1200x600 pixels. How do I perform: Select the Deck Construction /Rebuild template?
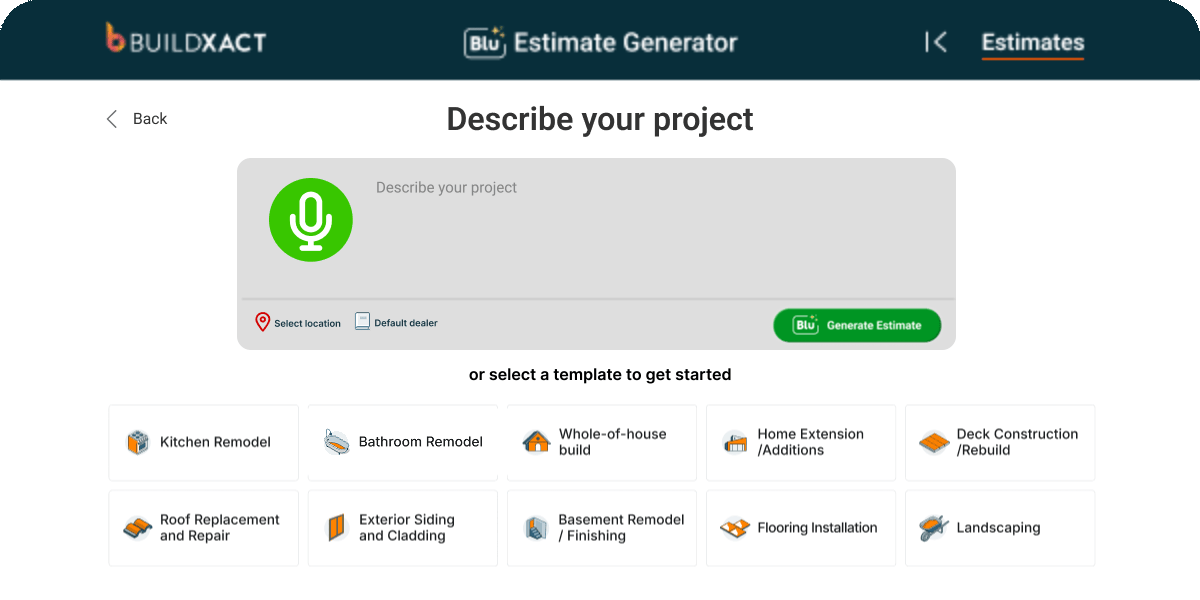pyautogui.click(x=999, y=442)
